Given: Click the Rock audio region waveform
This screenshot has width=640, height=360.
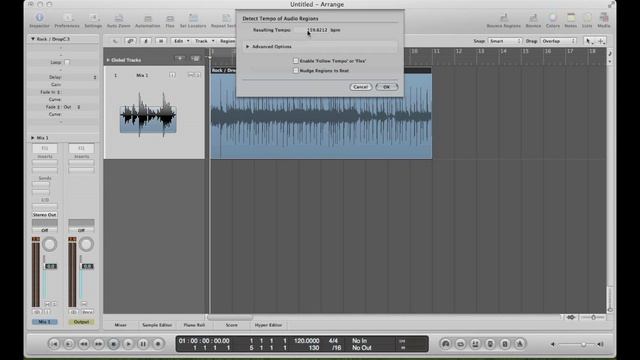Looking at the screenshot, I should [x=321, y=116].
